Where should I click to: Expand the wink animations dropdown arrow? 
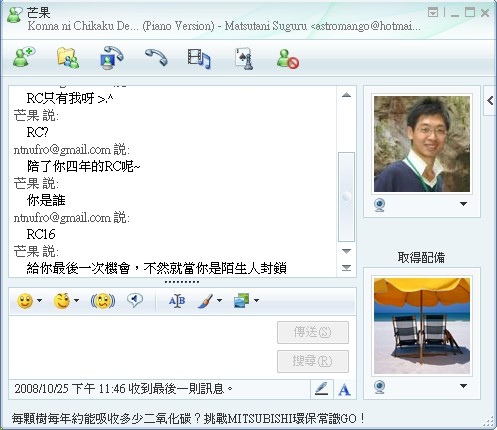click(x=76, y=301)
